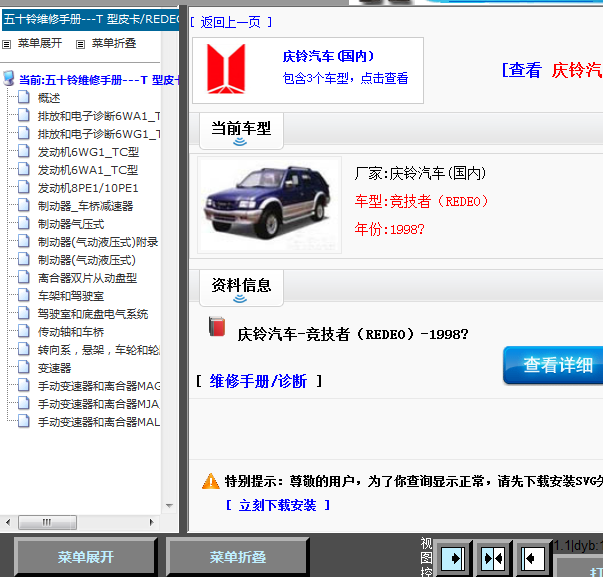Select 发动机6WA1_TC型 in the tree
Viewport: 603px width, 577px height.
click(88, 170)
